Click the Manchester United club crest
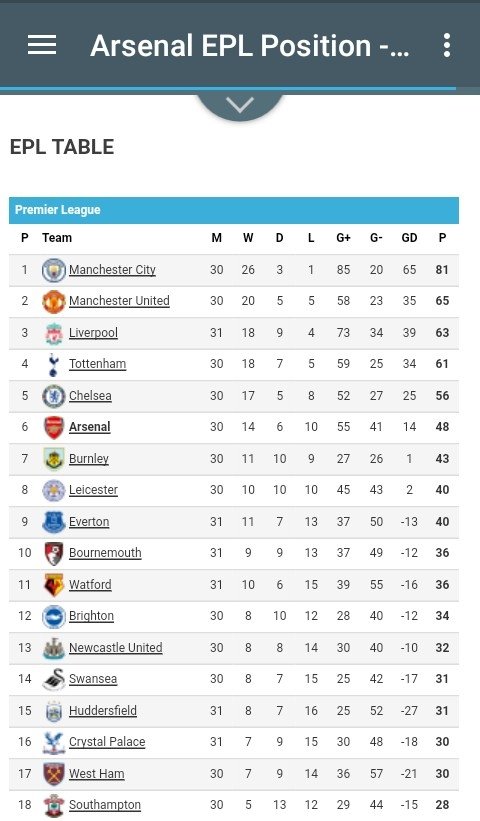The height and width of the screenshot is (821, 480). [53, 302]
